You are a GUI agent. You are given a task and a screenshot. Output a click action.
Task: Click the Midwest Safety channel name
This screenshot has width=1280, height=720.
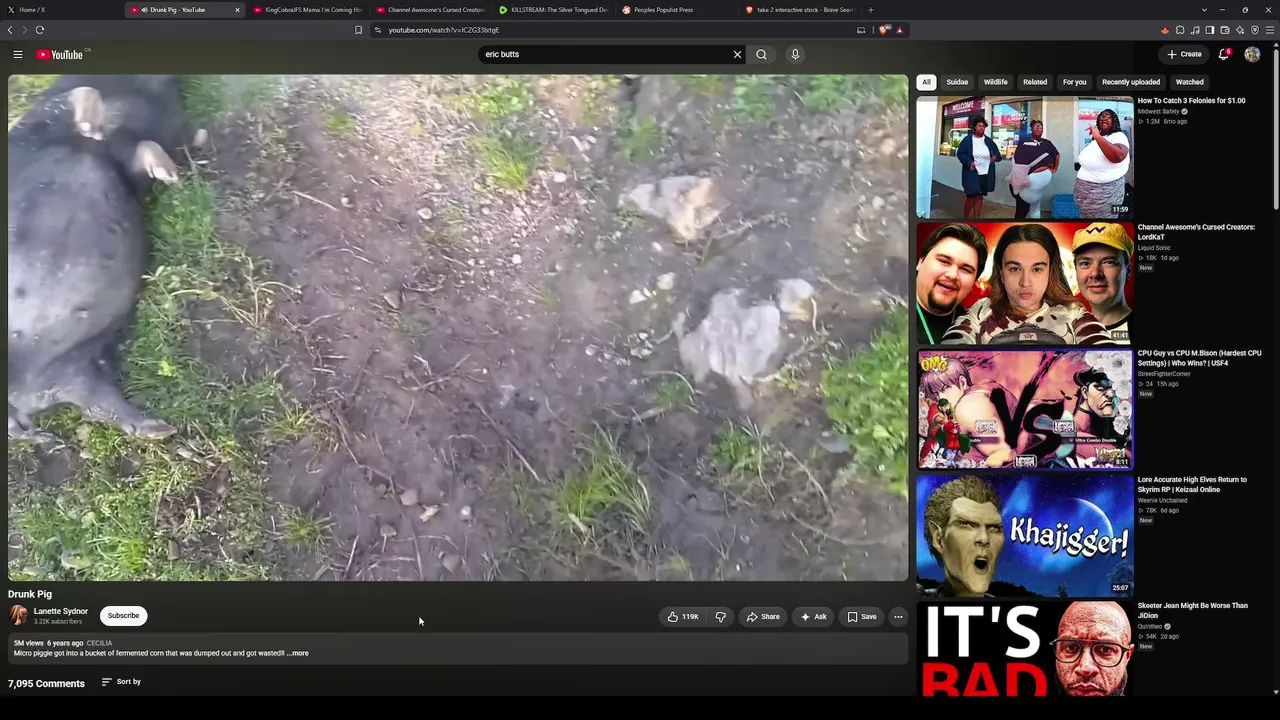(x=1158, y=112)
